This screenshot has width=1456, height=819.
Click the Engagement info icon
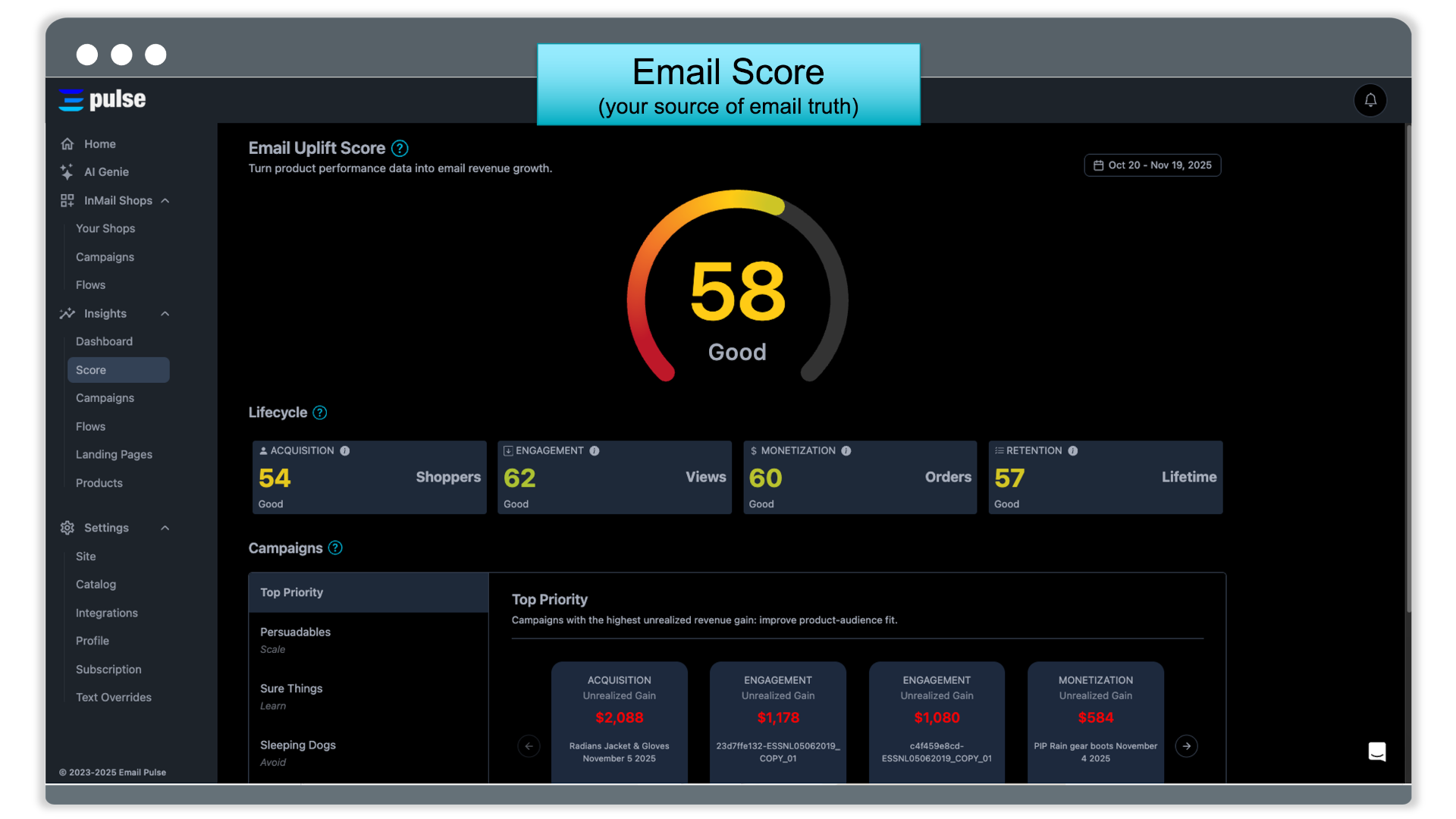pos(595,450)
